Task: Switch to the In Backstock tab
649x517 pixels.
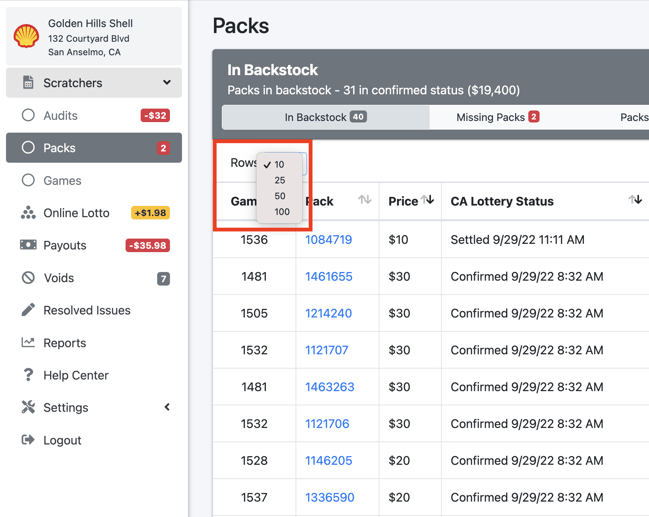Action: pyautogui.click(x=325, y=117)
